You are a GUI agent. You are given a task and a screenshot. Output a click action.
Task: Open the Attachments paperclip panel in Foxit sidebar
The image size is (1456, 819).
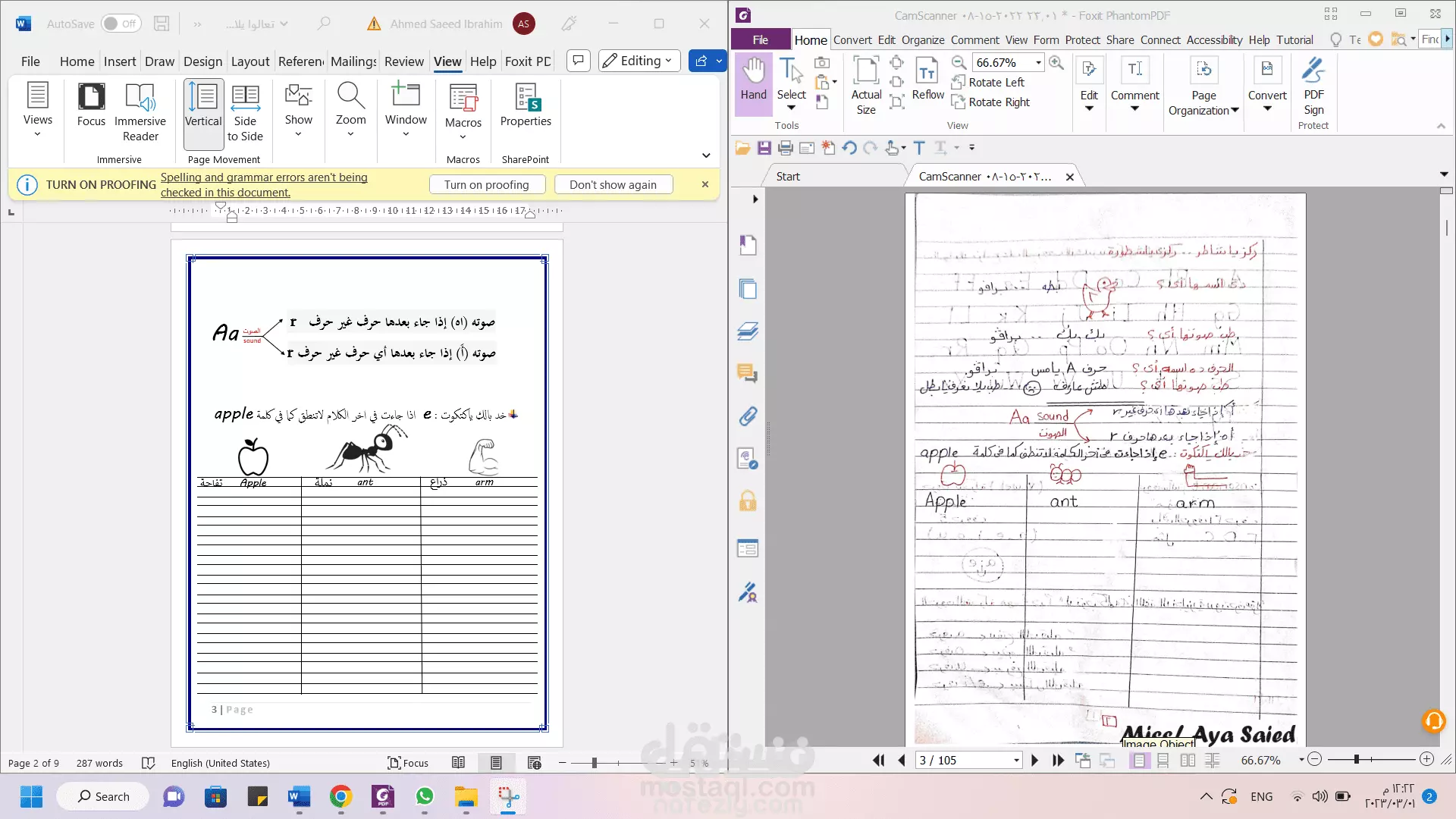748,416
